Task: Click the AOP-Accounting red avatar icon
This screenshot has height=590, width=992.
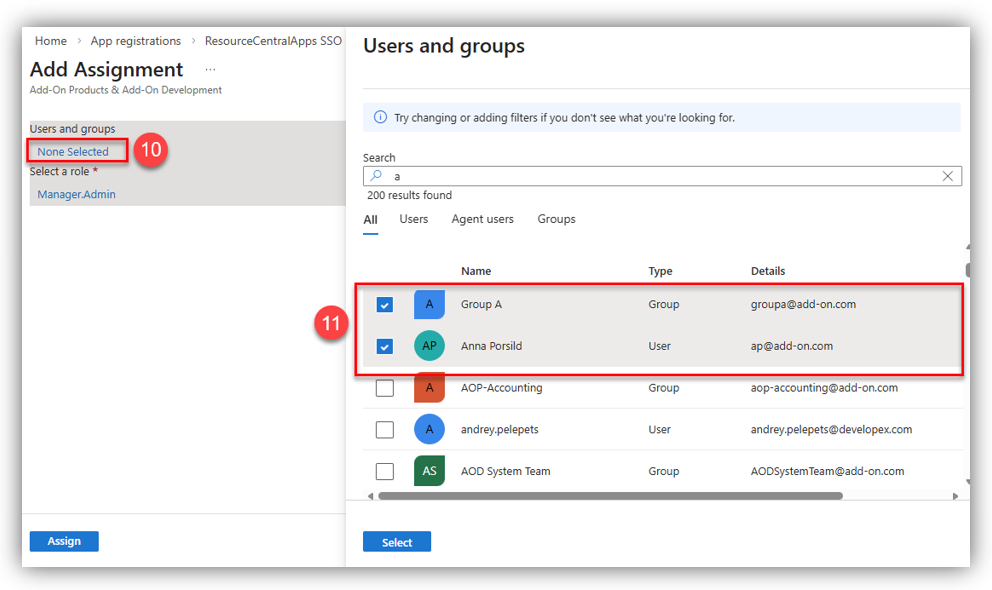Action: 429,388
